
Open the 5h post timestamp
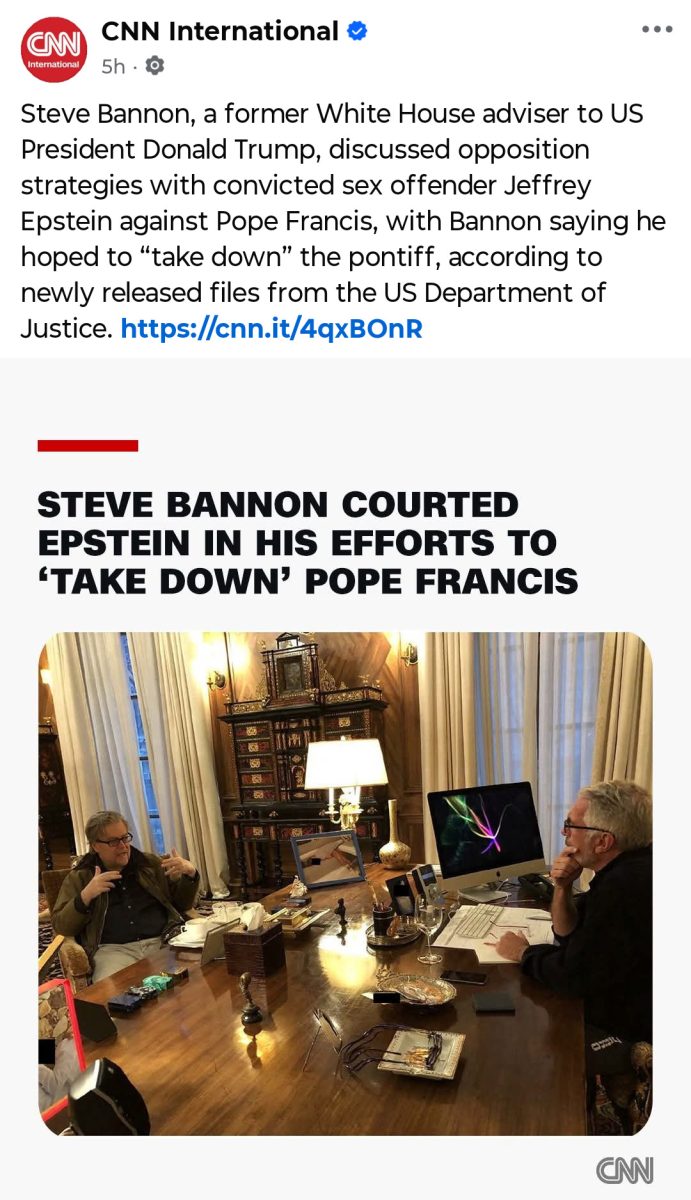click(113, 66)
